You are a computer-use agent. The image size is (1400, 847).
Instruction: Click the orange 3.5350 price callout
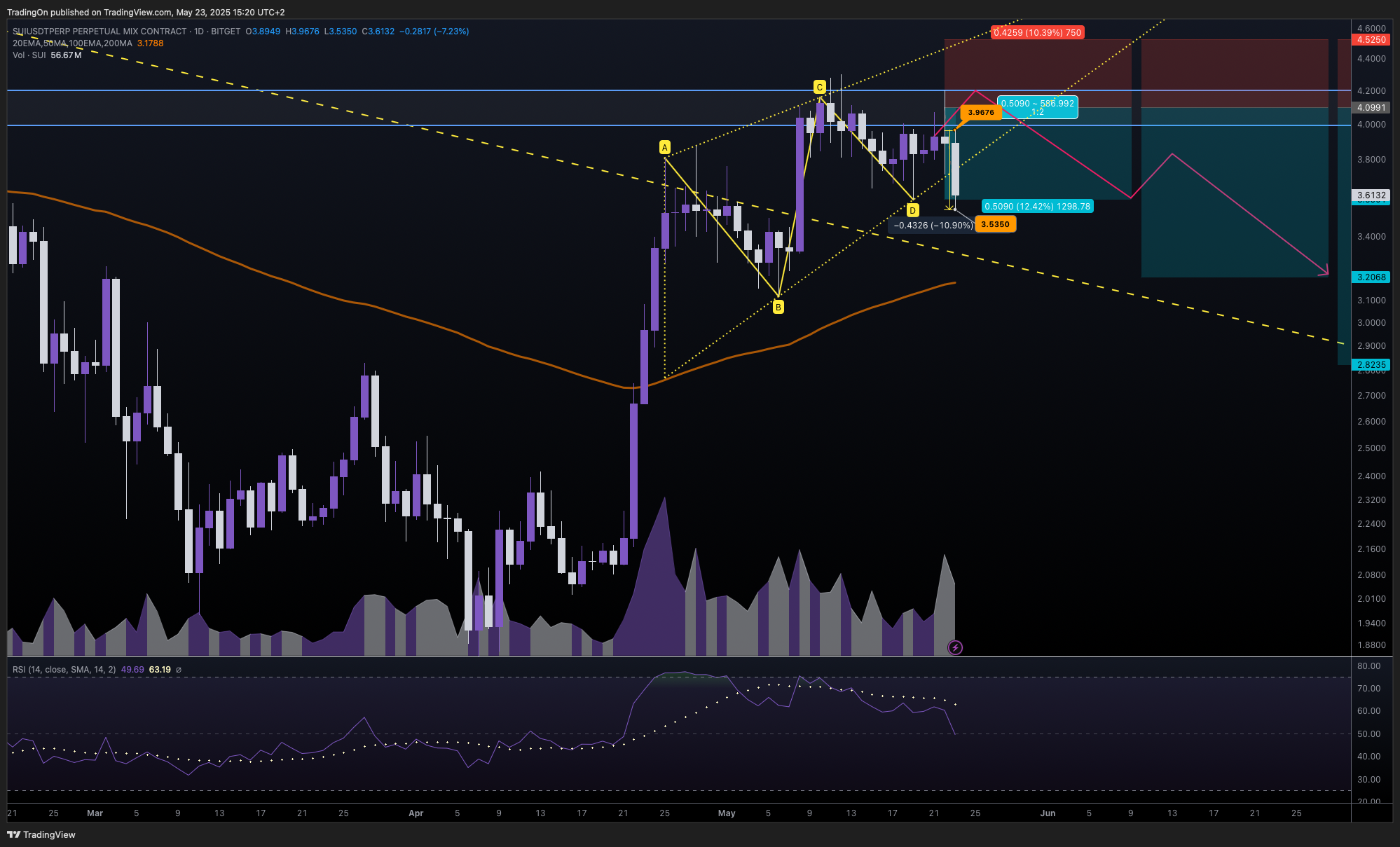[x=995, y=224]
